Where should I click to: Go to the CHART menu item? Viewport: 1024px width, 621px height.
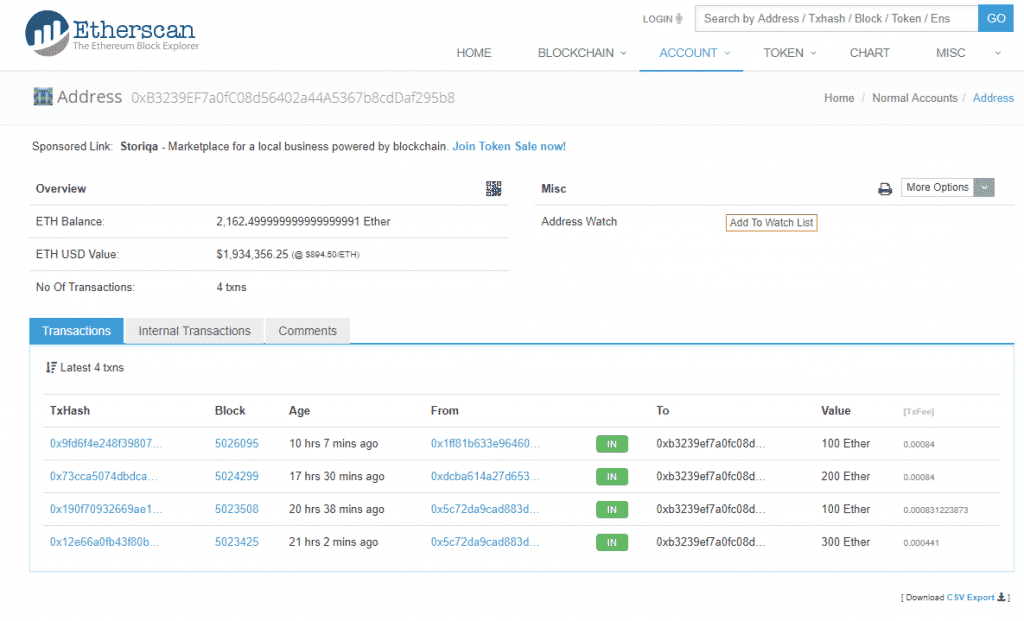point(869,53)
